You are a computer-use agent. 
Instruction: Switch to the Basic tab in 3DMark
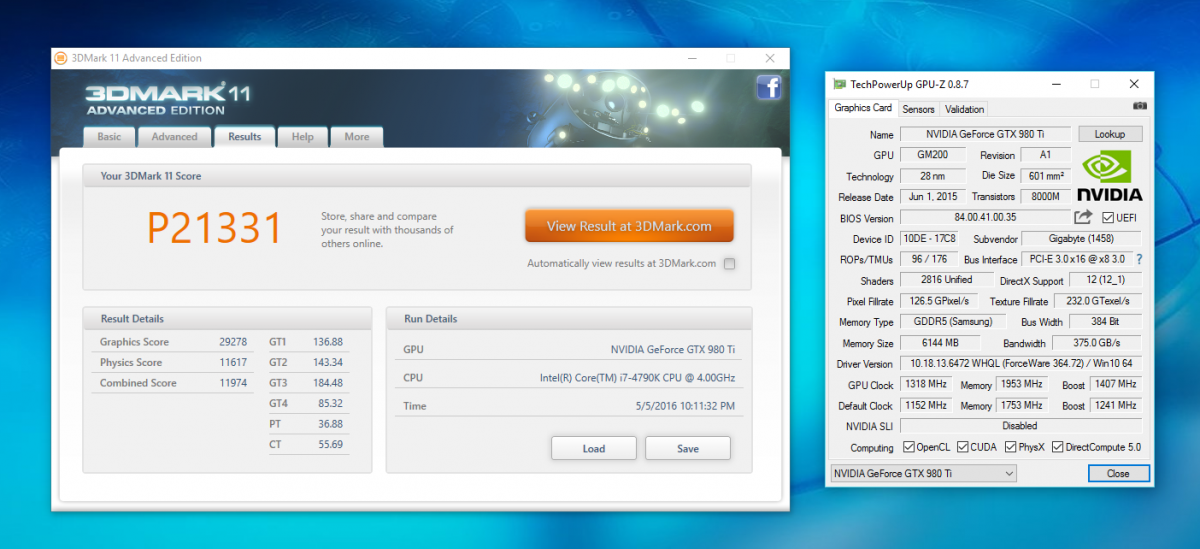[x=109, y=137]
